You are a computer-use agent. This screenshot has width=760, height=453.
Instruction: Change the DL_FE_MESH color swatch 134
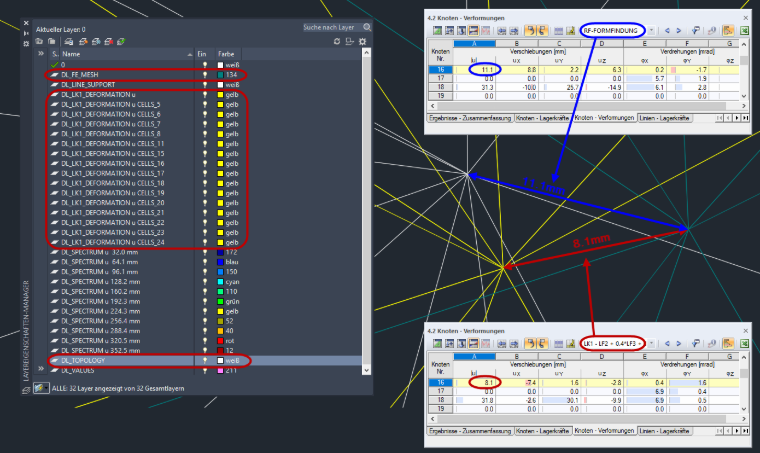[x=221, y=75]
